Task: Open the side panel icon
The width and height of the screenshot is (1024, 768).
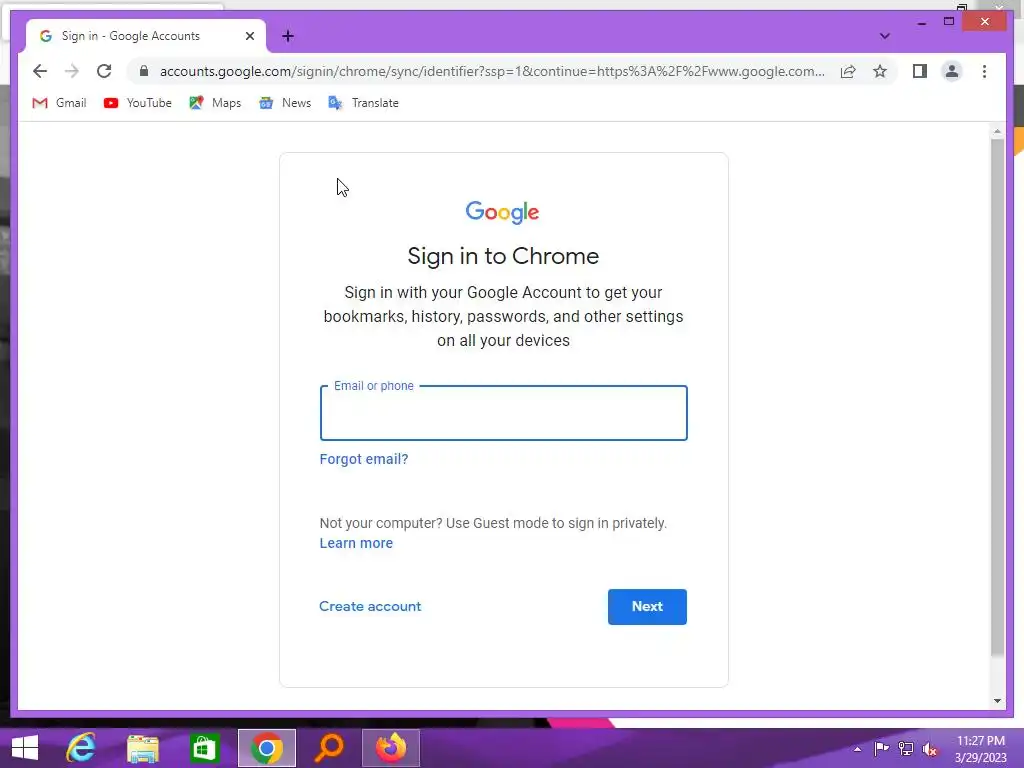Action: 920,71
